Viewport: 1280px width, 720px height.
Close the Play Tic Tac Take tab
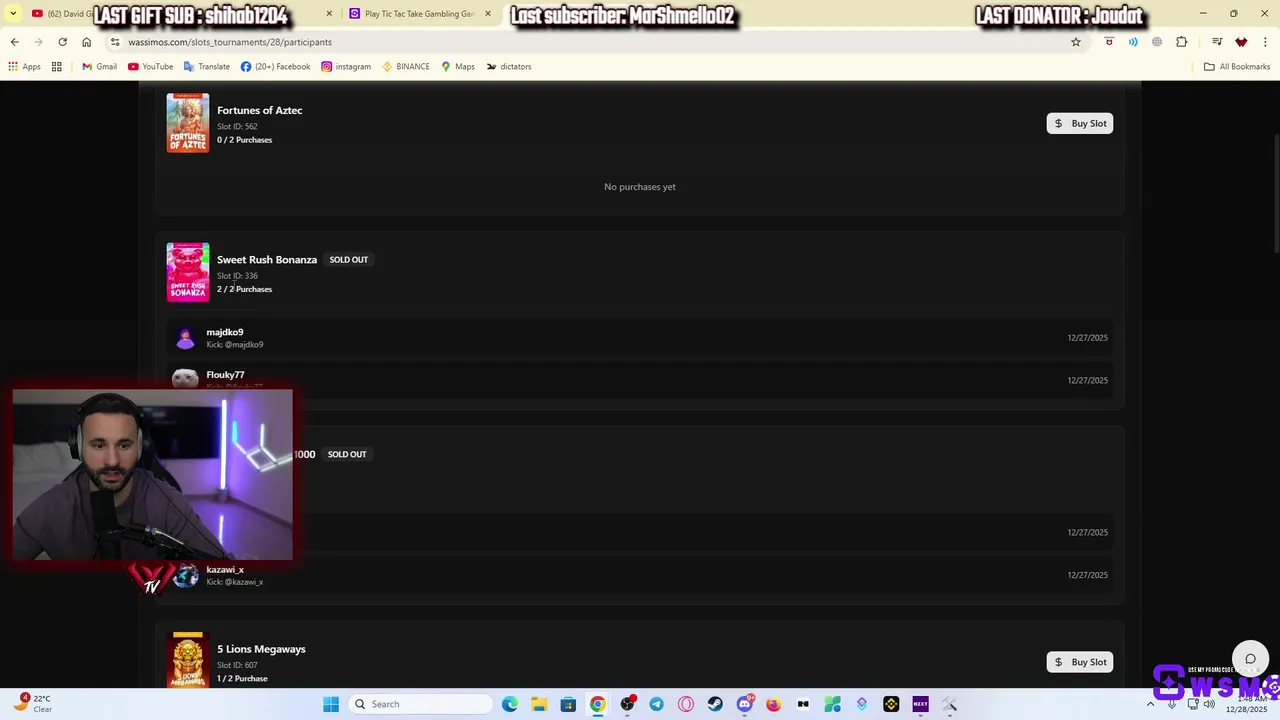[x=488, y=14]
